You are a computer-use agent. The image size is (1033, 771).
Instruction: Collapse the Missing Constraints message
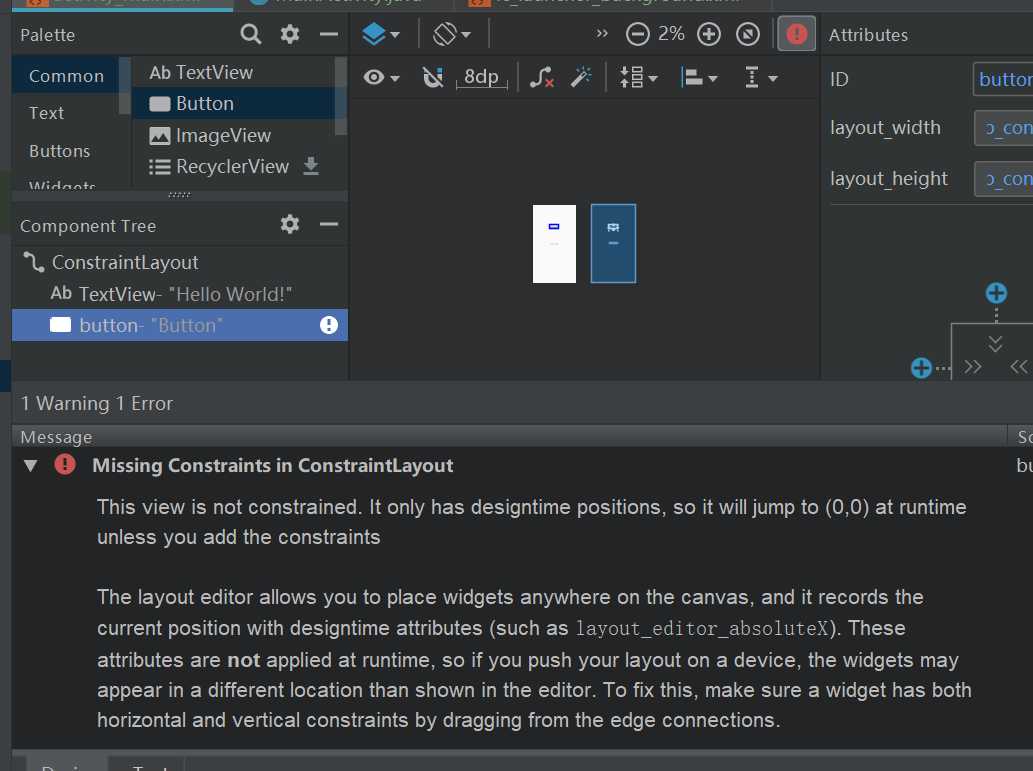pos(30,465)
